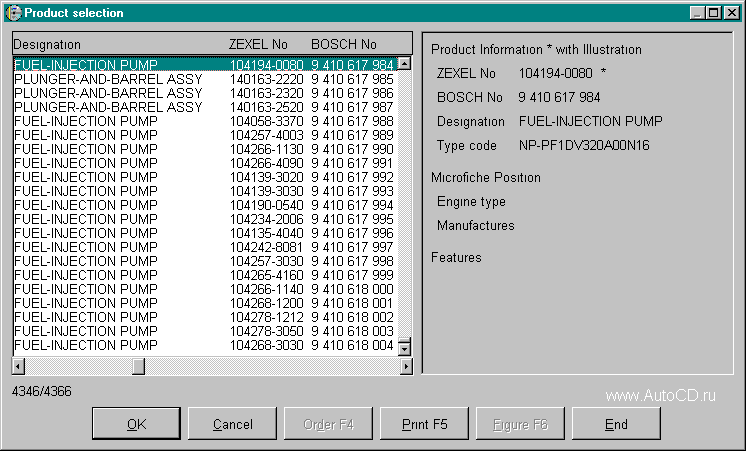
Task: Click the Cancel button
Action: coord(233,423)
